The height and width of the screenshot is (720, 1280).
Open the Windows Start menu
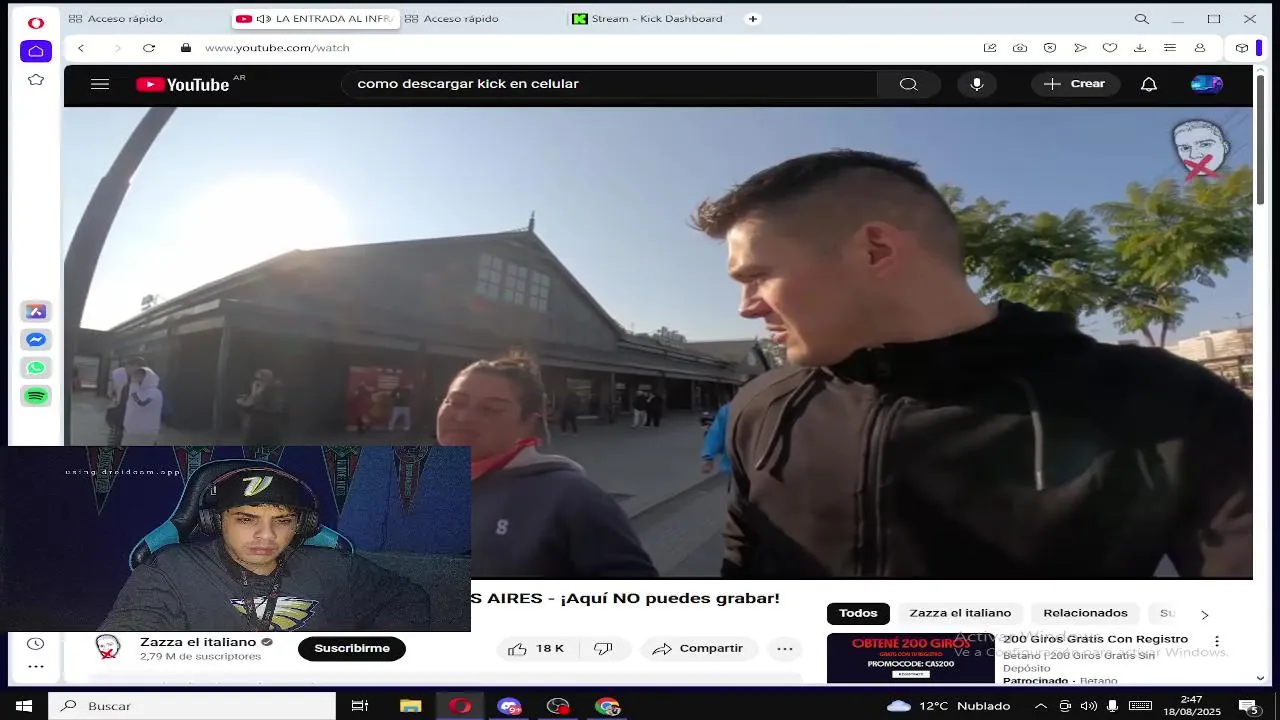24,706
